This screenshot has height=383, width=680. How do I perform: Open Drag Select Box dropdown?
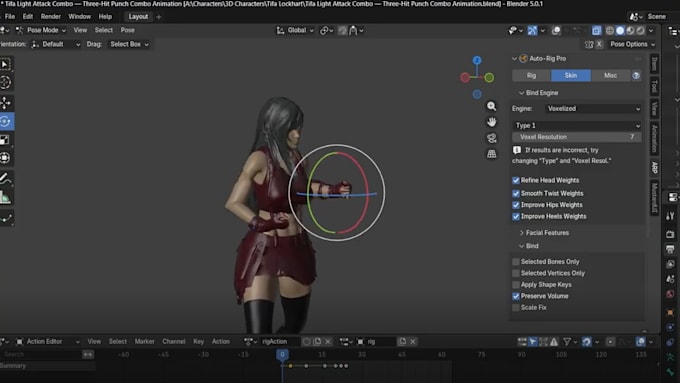coord(129,44)
